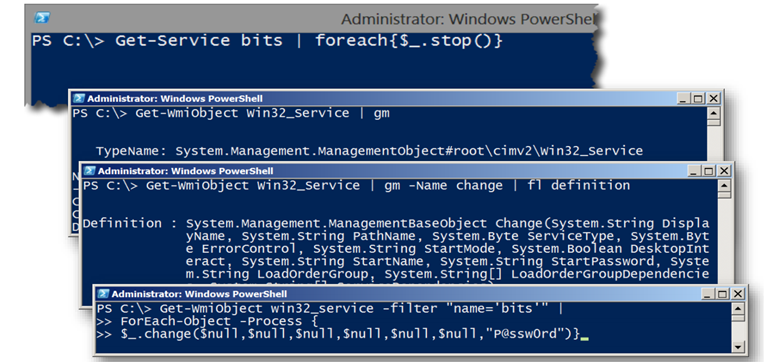Click scroll-up arrow in the fl definition window
Screen dimensions: 764x362
click(x=725, y=186)
